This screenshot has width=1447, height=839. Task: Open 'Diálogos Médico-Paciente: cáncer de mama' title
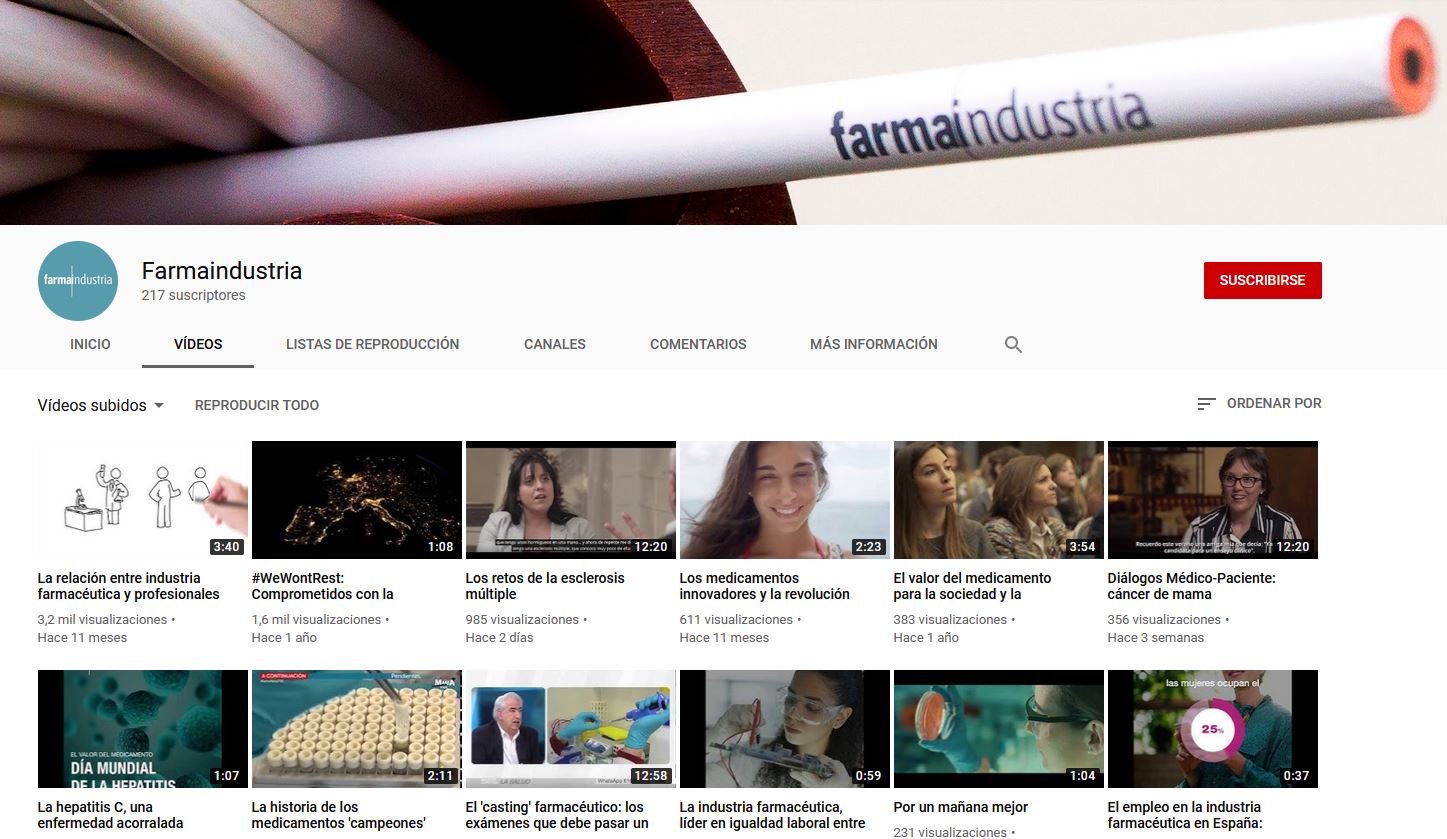tap(1192, 586)
